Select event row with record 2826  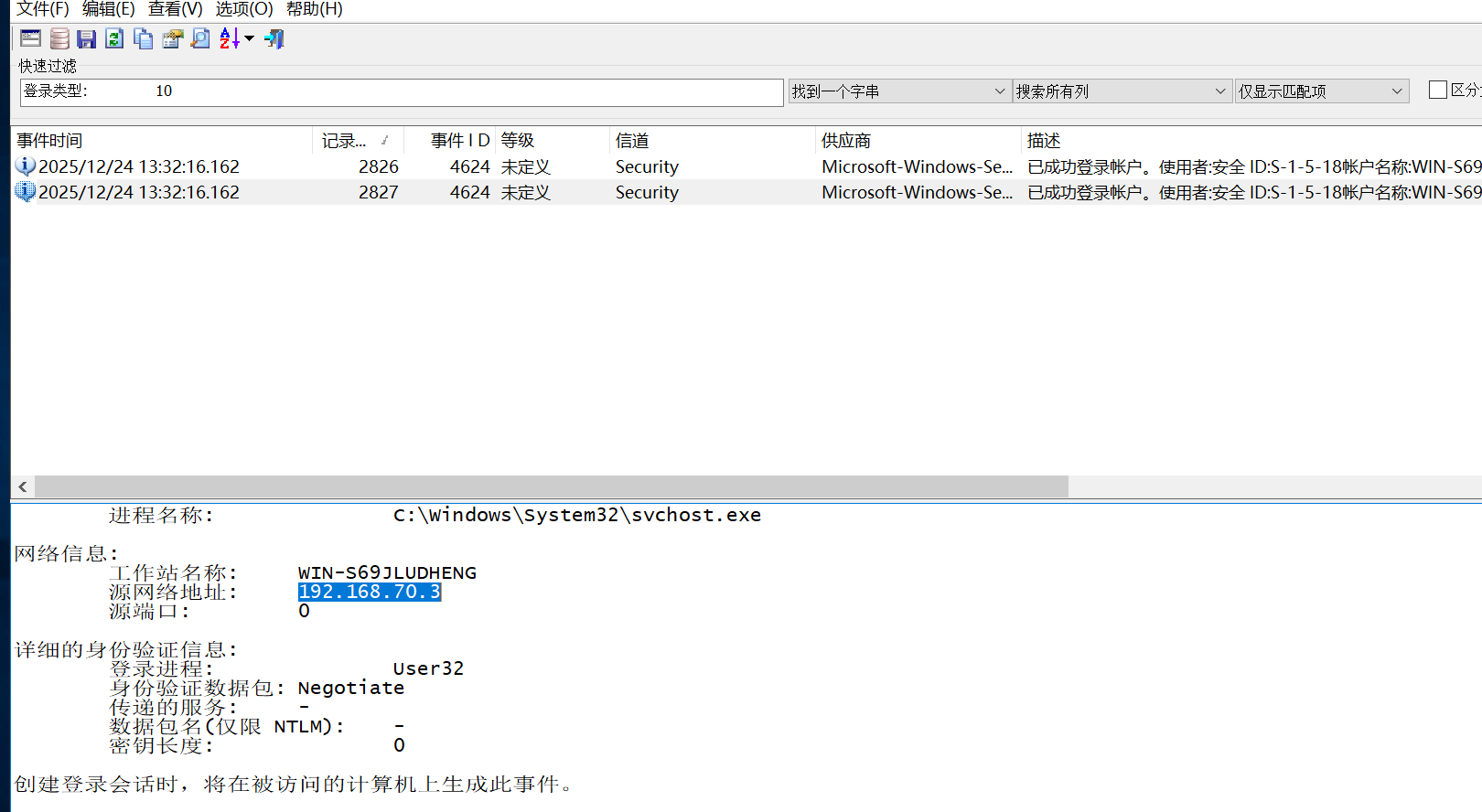746,166
